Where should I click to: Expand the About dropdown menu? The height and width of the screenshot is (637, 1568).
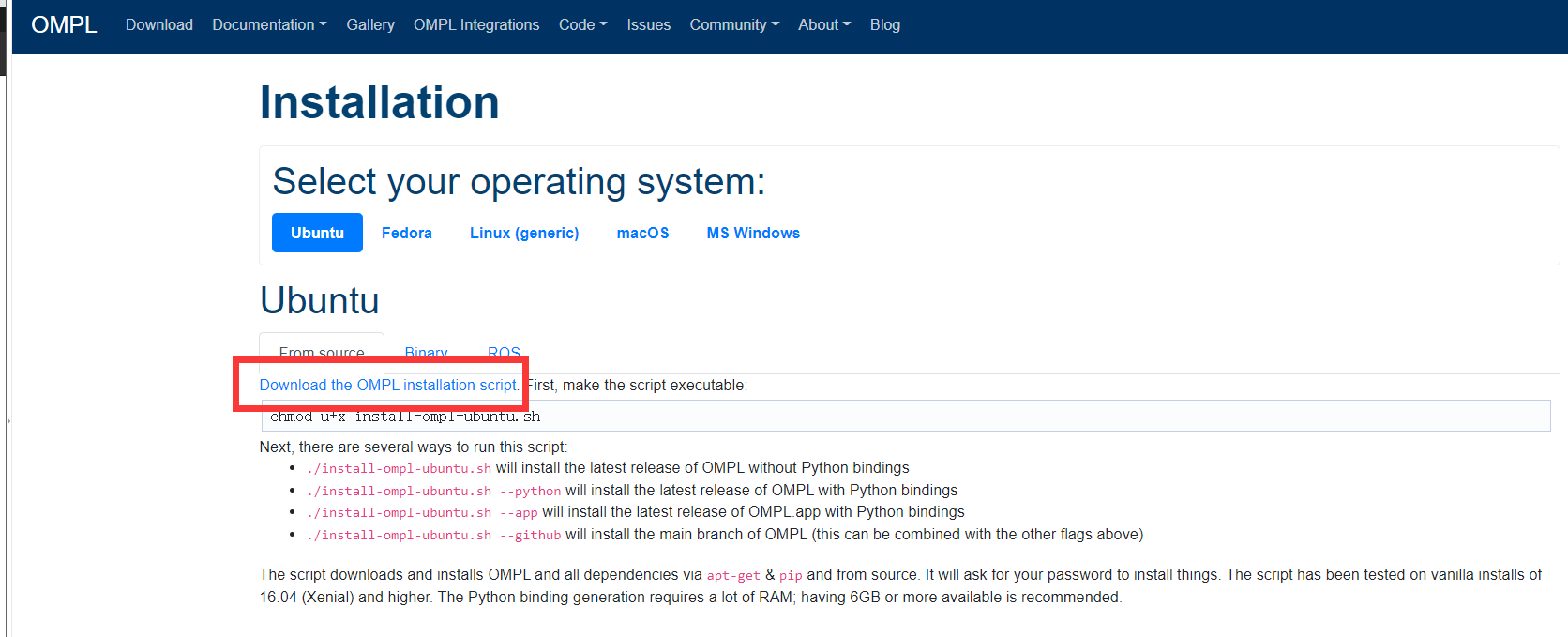[824, 25]
